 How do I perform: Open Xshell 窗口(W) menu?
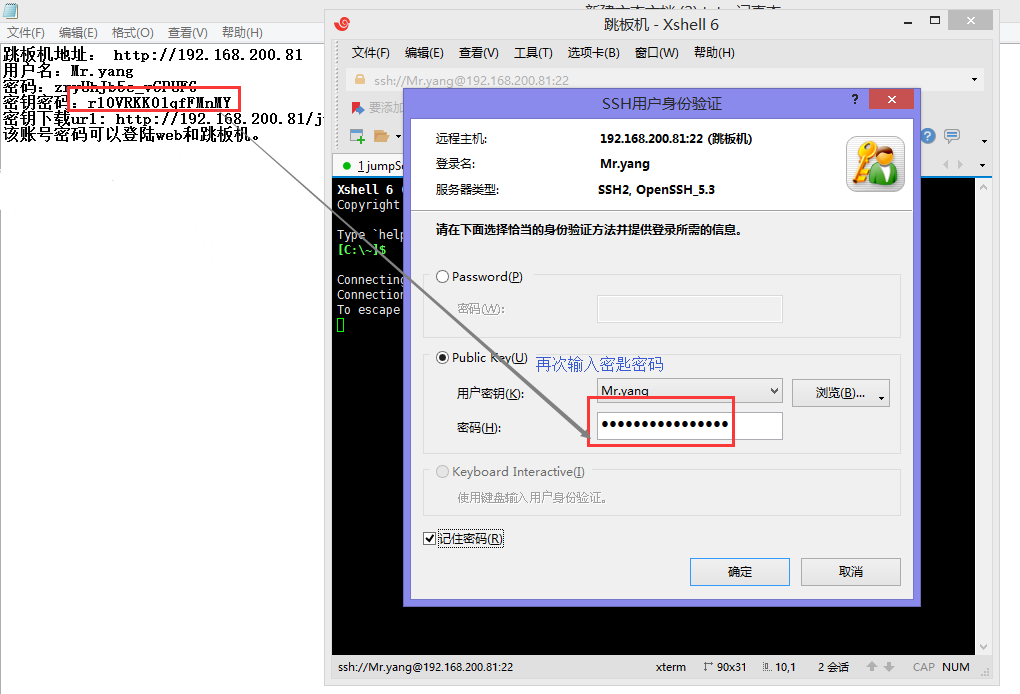(656, 53)
